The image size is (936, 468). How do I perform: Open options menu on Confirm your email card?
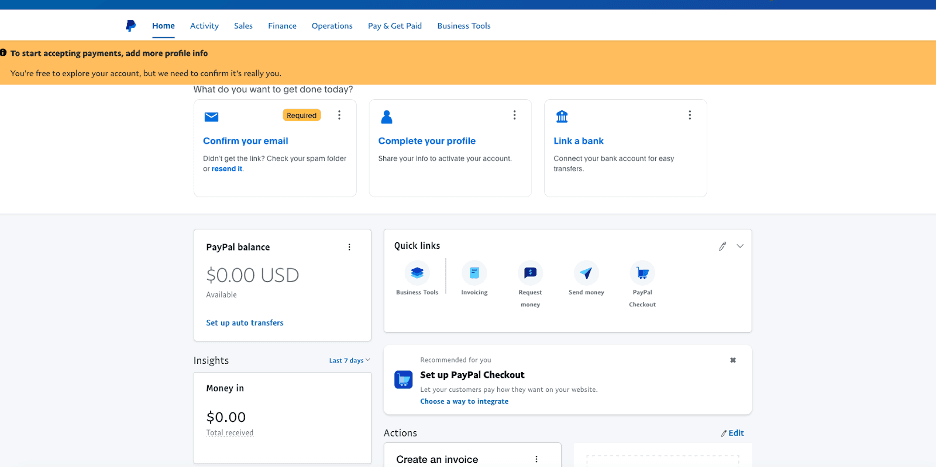coord(339,115)
